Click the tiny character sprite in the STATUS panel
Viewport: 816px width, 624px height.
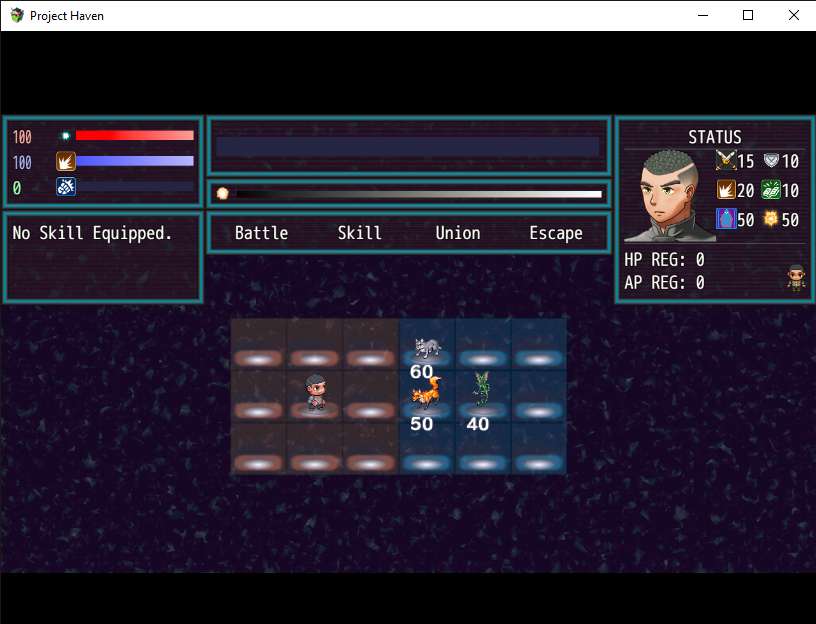[x=795, y=277]
